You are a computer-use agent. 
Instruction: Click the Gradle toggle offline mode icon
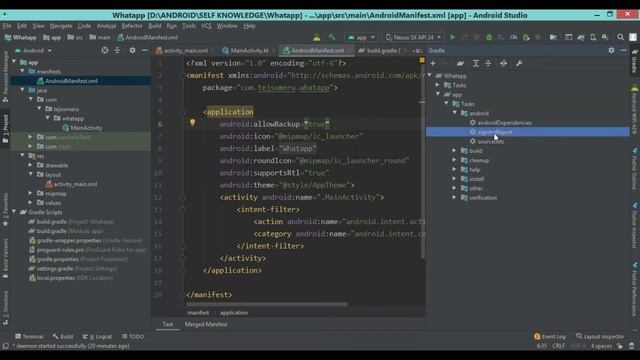point(504,63)
